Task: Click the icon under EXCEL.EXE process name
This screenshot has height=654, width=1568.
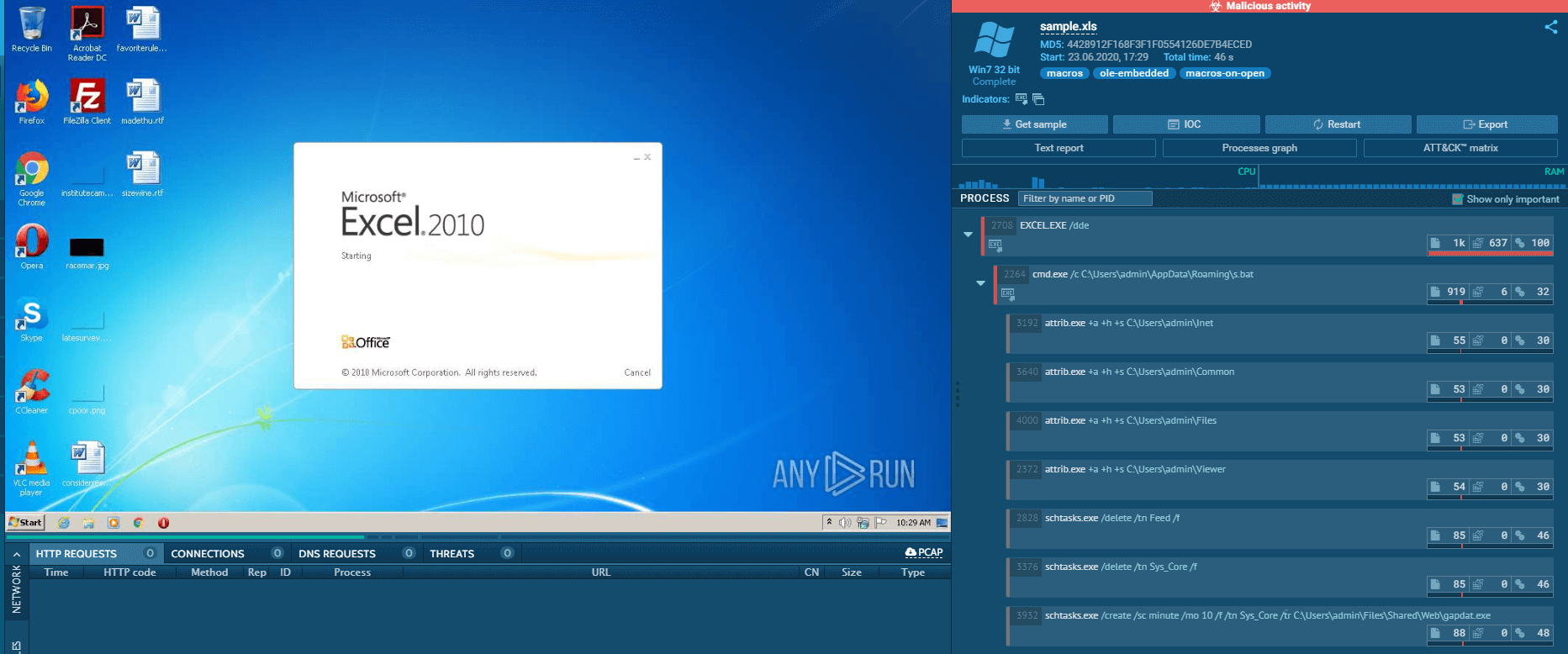Action: coord(995,245)
